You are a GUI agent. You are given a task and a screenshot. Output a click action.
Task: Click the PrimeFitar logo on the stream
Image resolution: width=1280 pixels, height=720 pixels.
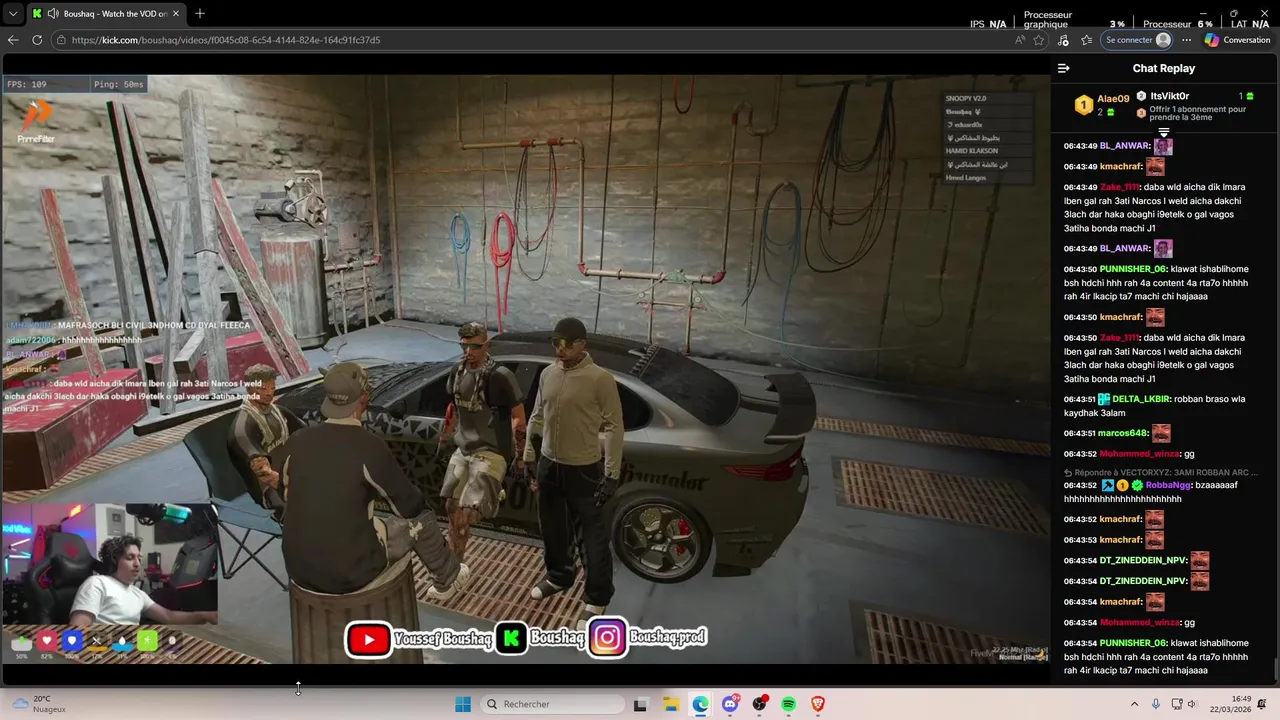37,121
